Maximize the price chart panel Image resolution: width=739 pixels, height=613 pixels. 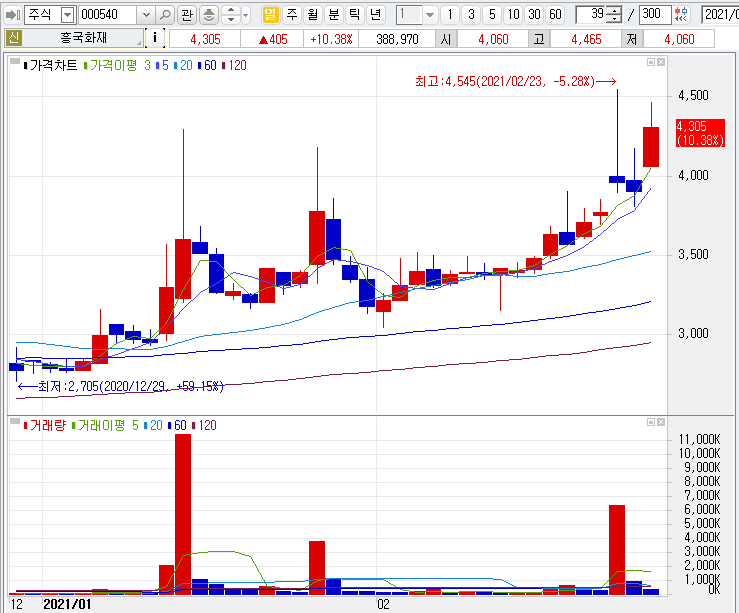pyautogui.click(x=651, y=62)
